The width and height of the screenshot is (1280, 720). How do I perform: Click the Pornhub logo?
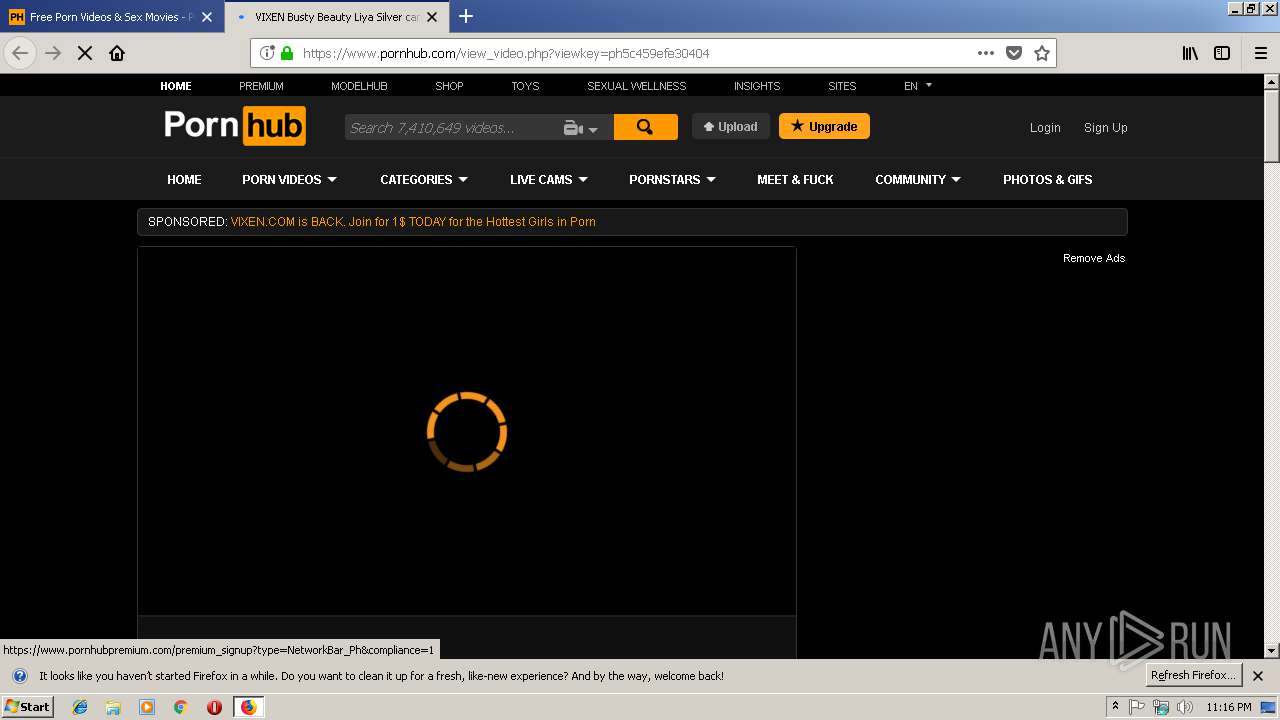click(235, 126)
